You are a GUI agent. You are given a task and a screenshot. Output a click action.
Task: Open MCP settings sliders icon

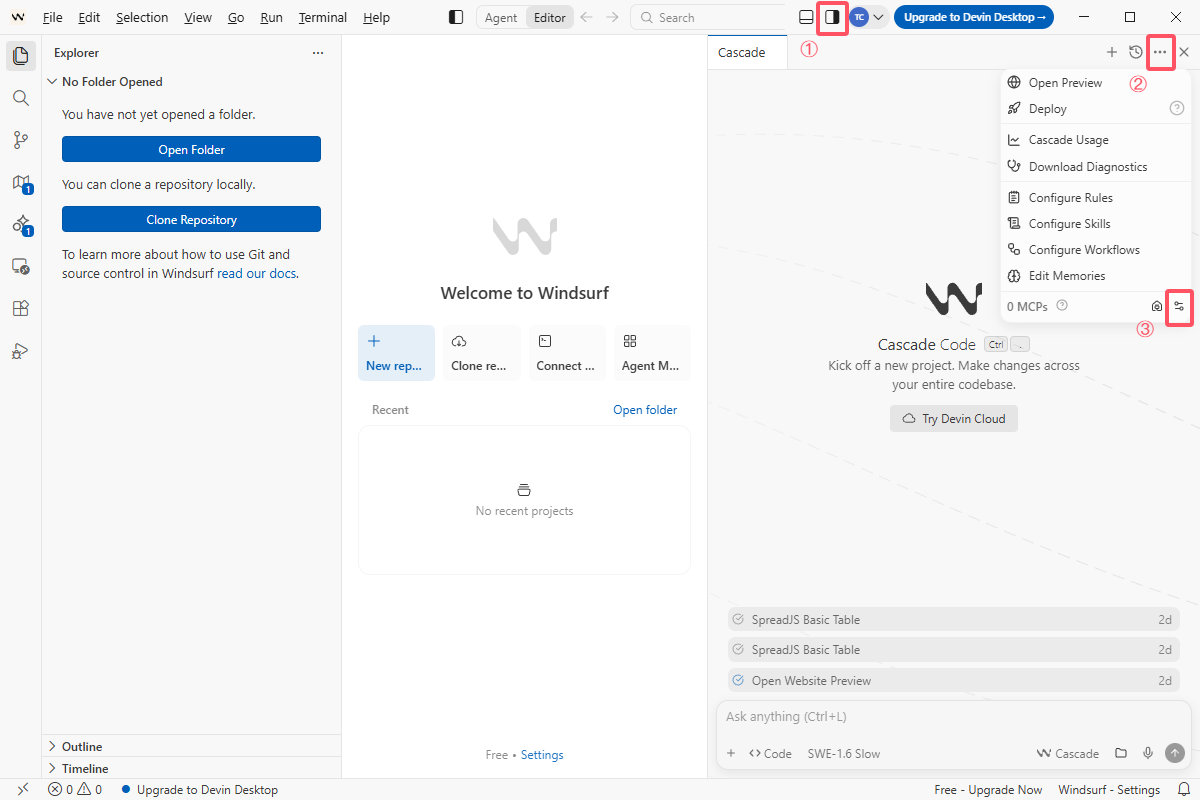1180,307
